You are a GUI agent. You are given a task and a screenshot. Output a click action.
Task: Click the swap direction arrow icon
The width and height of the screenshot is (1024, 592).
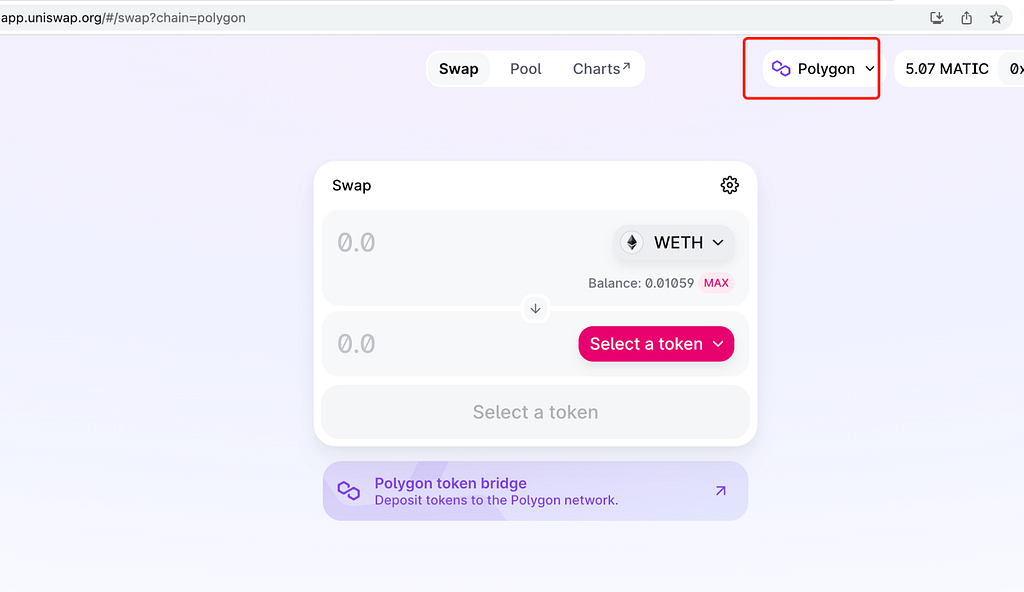[x=536, y=308]
